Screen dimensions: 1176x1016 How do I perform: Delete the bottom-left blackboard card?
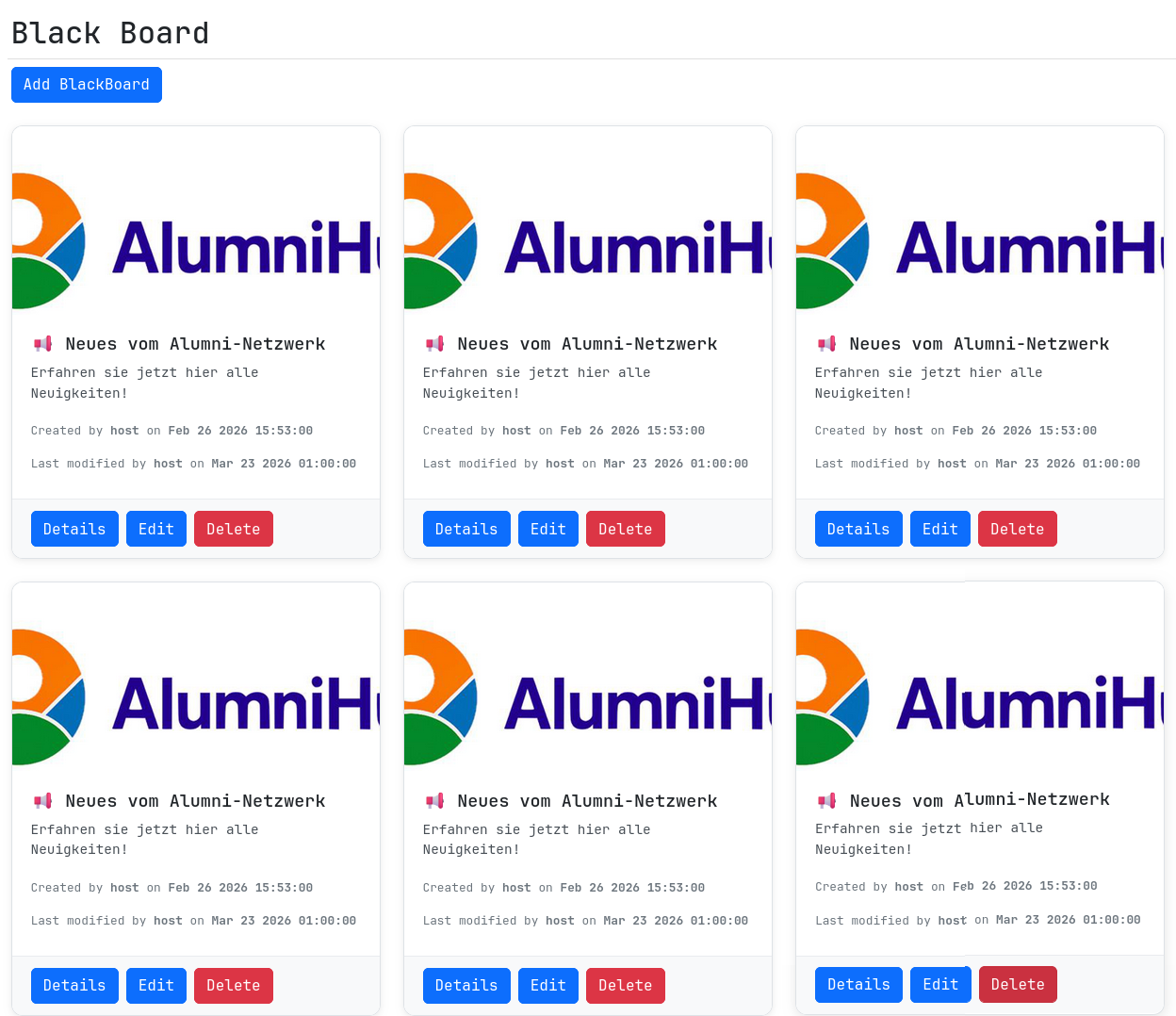233,985
